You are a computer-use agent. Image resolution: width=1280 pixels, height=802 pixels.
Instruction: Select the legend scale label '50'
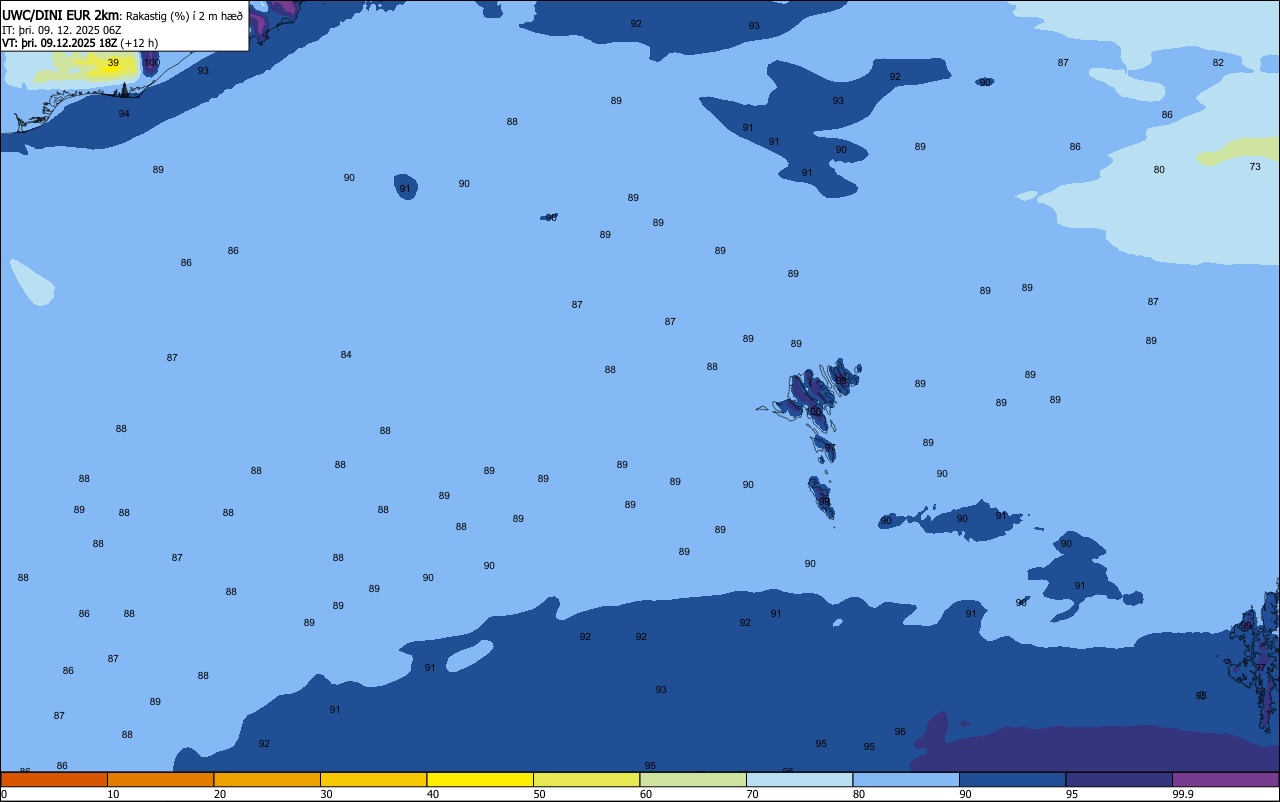point(539,794)
